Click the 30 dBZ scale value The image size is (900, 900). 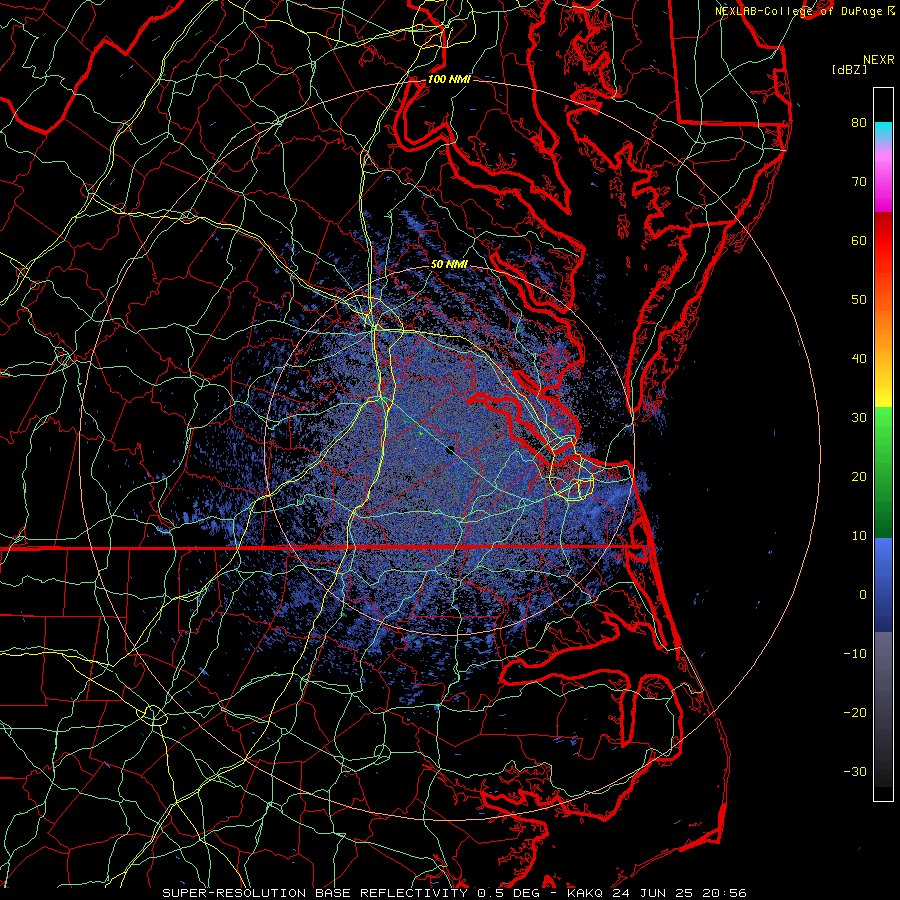click(859, 417)
